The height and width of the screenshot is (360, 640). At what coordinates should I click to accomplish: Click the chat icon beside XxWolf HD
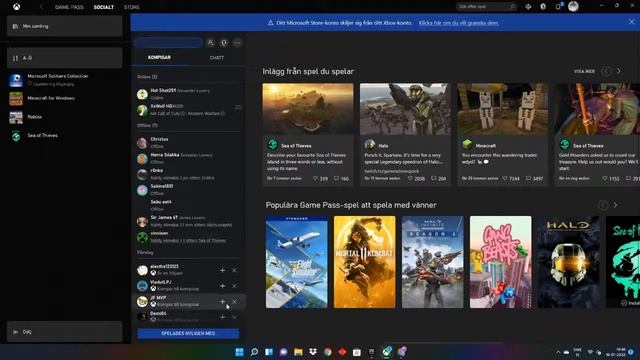238,107
